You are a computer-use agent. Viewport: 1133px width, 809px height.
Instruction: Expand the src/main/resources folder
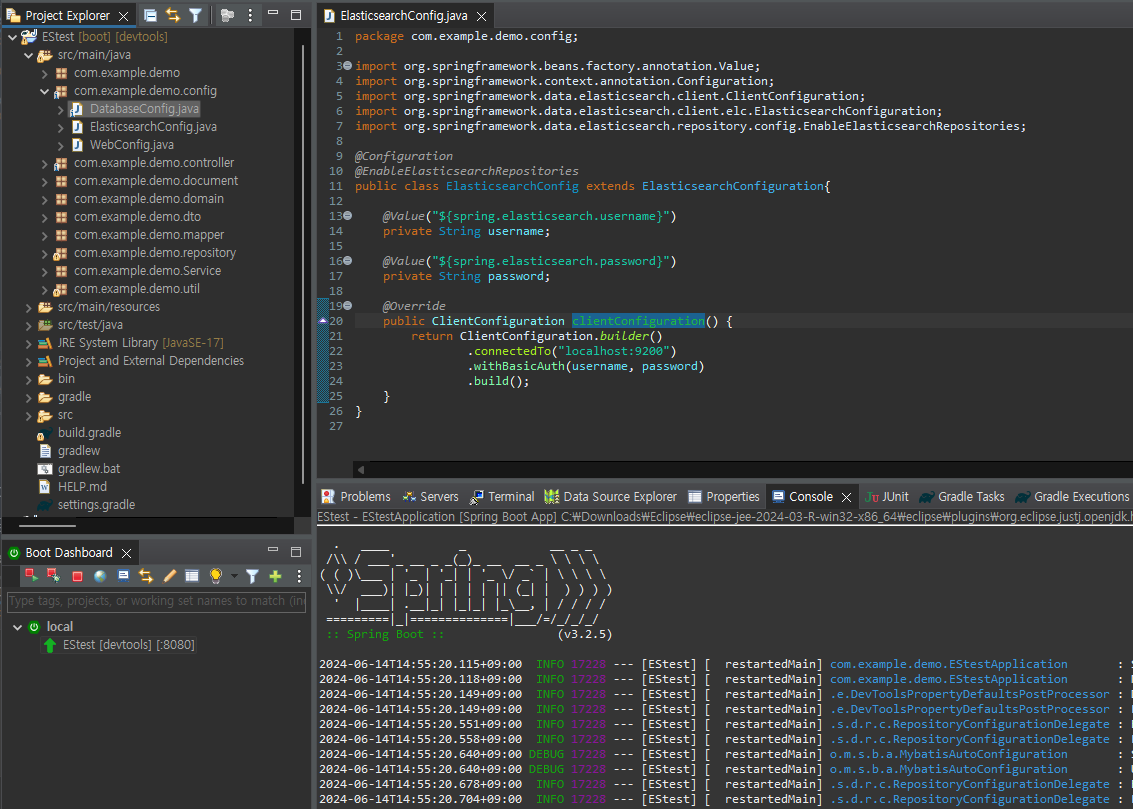[29, 307]
